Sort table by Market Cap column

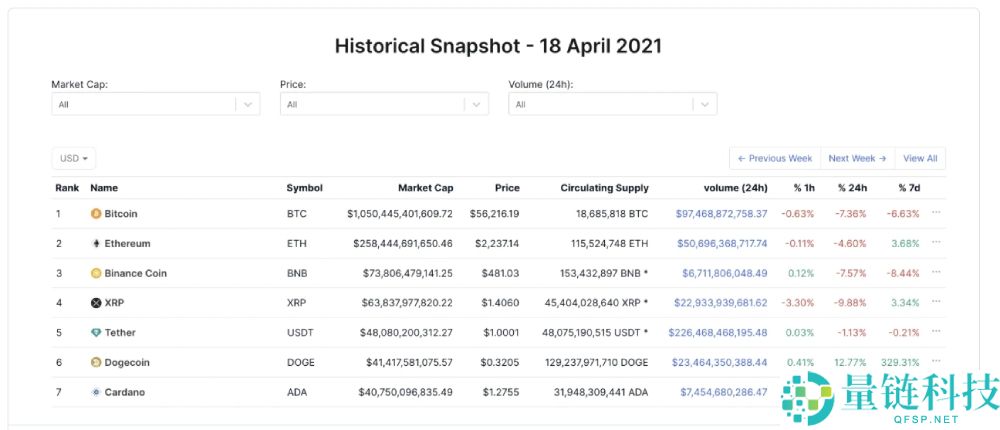pyautogui.click(x=425, y=188)
